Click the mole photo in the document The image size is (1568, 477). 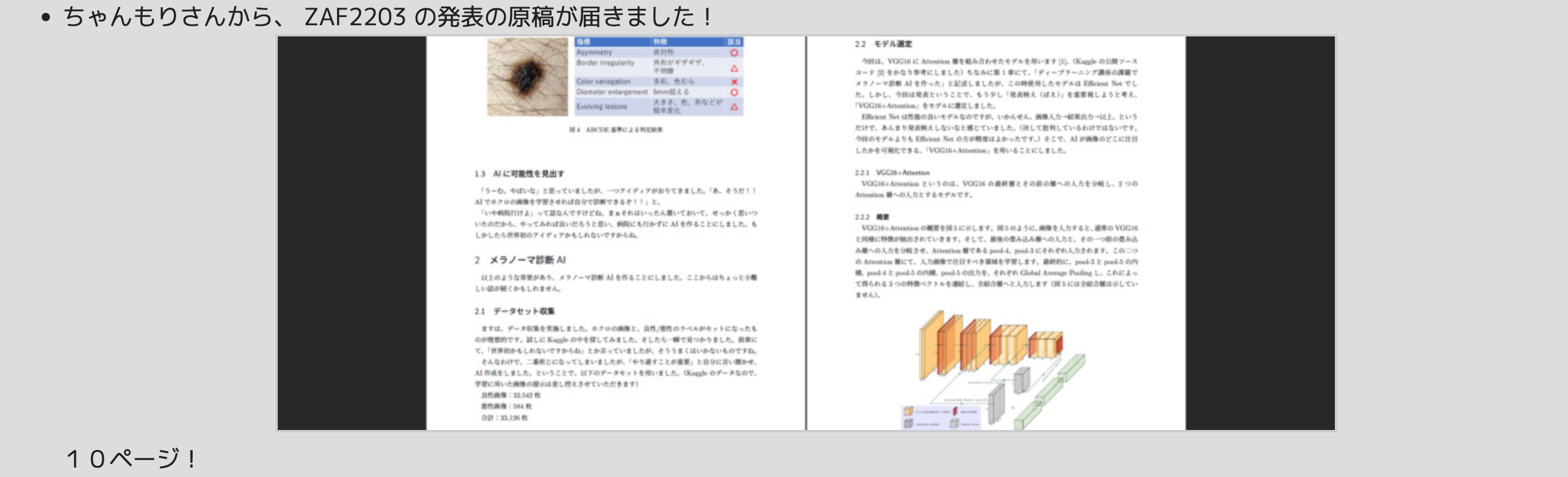(527, 76)
